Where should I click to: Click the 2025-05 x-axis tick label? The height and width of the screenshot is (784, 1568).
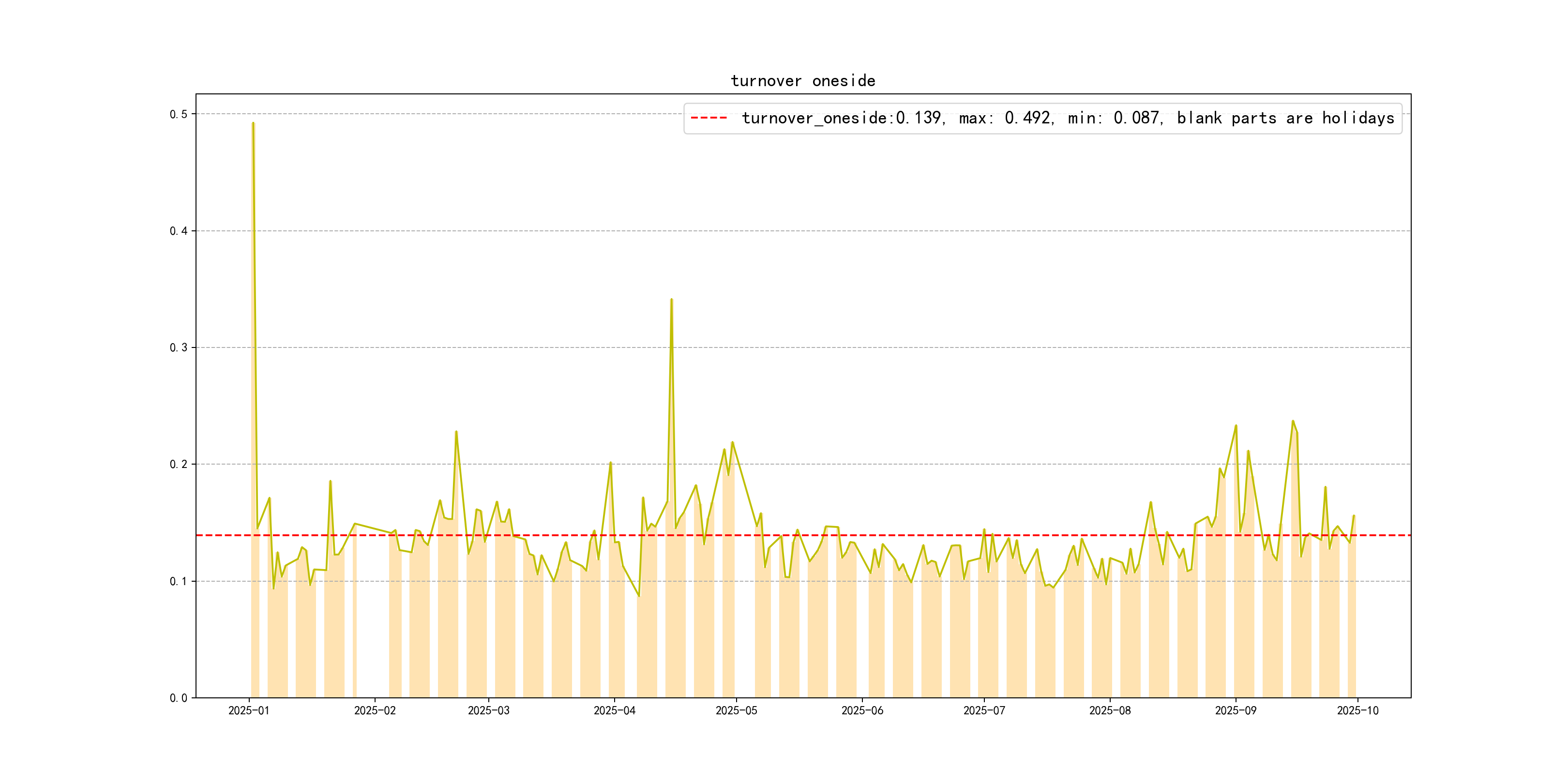point(736,710)
